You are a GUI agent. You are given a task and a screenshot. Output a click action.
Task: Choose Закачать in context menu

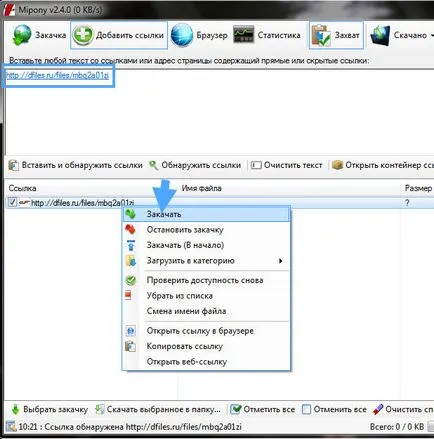pyautogui.click(x=206, y=214)
